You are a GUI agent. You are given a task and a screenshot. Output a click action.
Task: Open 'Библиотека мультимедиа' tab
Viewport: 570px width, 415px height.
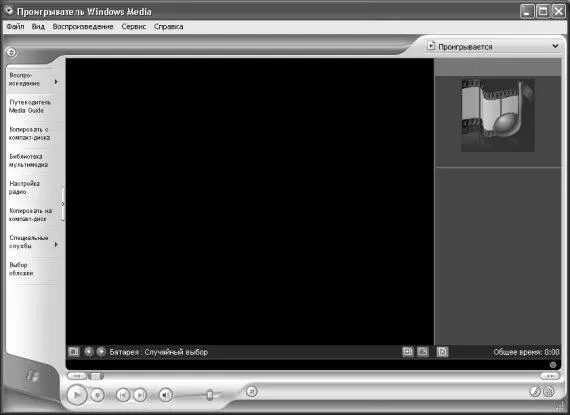[28, 160]
